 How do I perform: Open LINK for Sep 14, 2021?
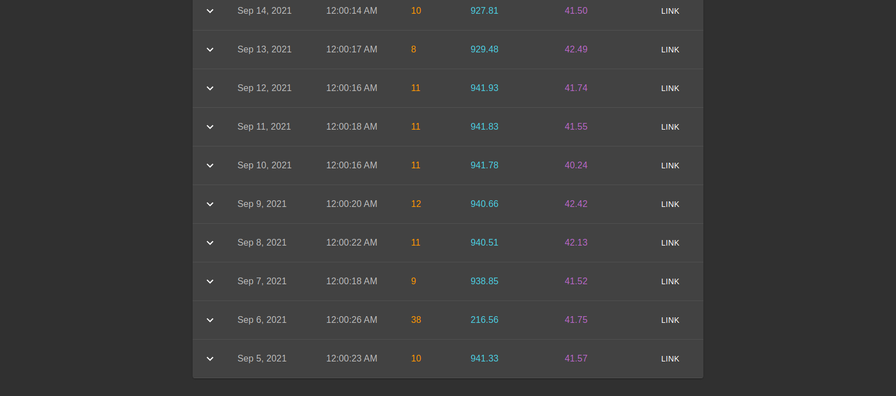click(670, 11)
